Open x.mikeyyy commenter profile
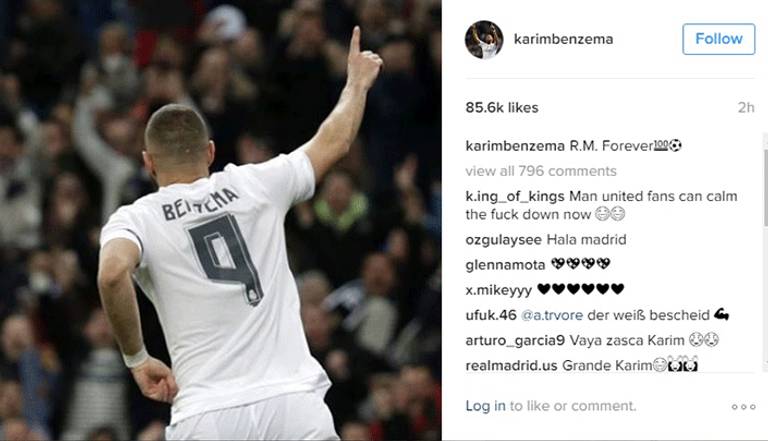768x441 pixels. (x=499, y=290)
